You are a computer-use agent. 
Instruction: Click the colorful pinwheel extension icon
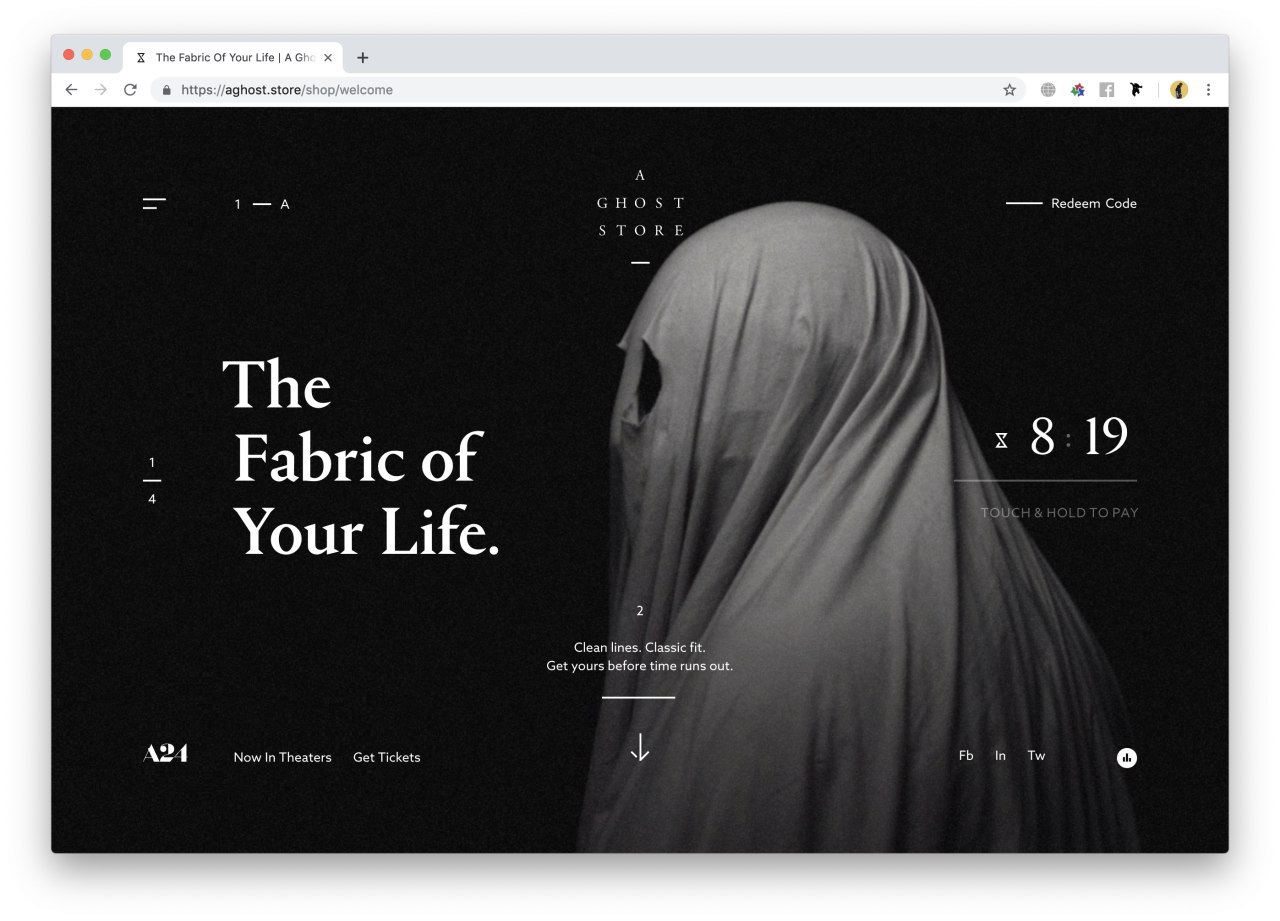click(x=1077, y=90)
